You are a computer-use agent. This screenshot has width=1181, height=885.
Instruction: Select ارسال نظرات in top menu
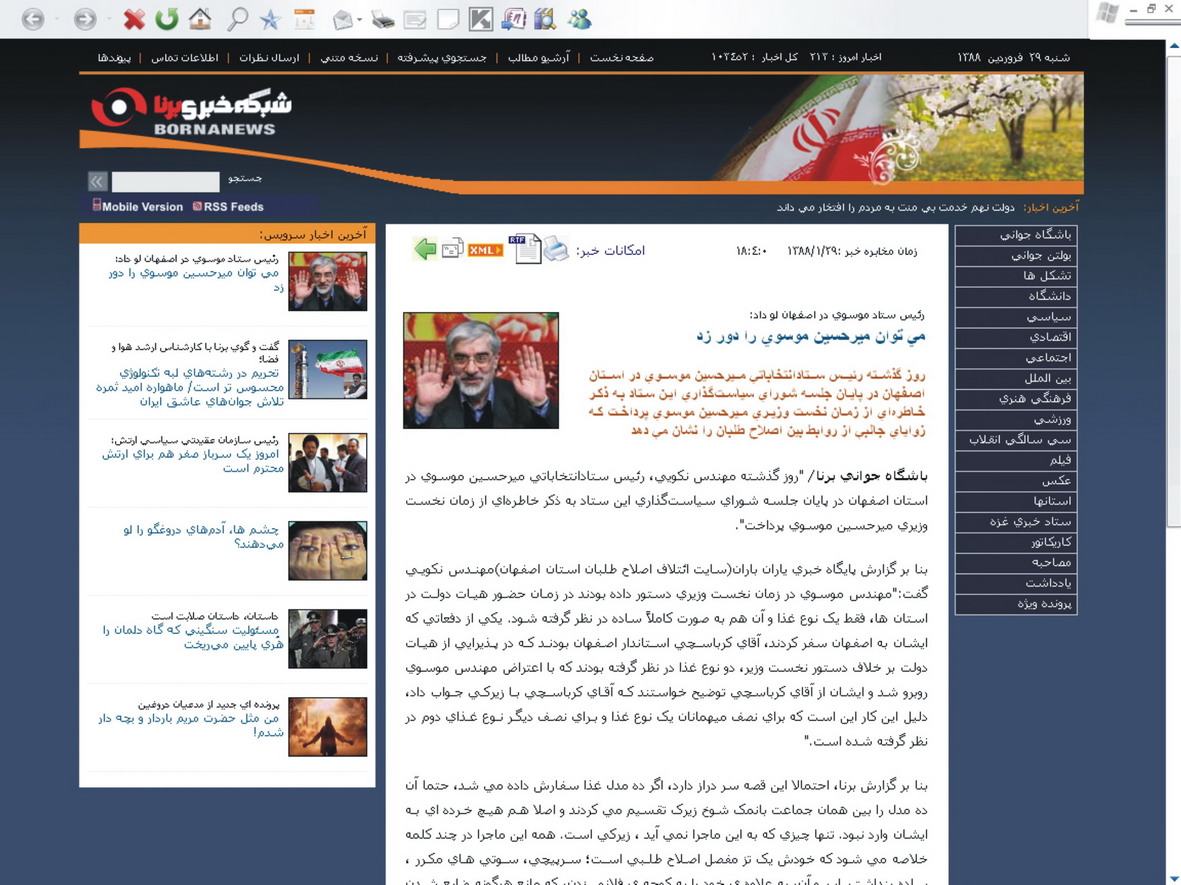[x=269, y=57]
